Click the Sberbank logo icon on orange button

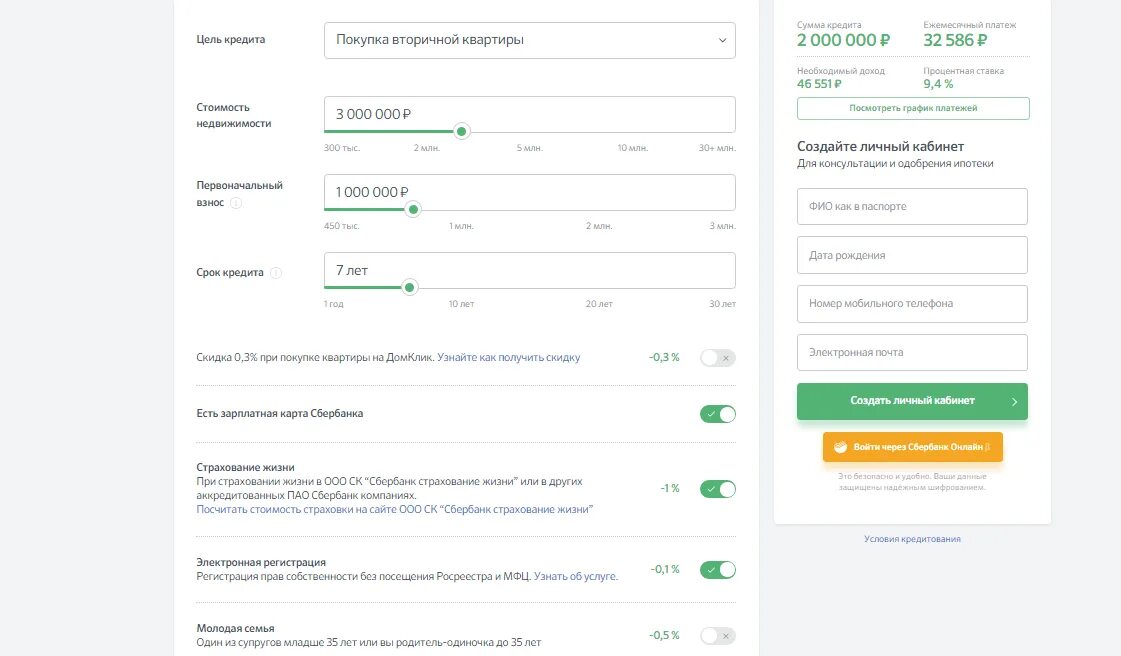840,447
